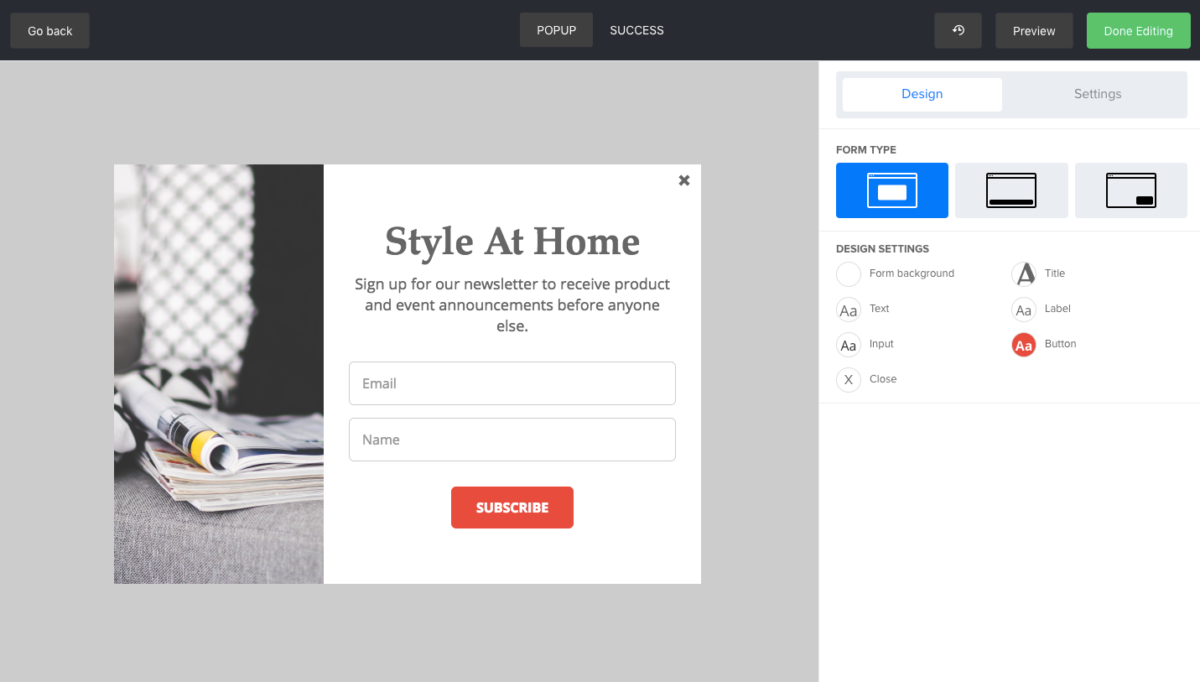Viewport: 1200px width, 682px height.
Task: Click the Email input field
Action: 512,383
